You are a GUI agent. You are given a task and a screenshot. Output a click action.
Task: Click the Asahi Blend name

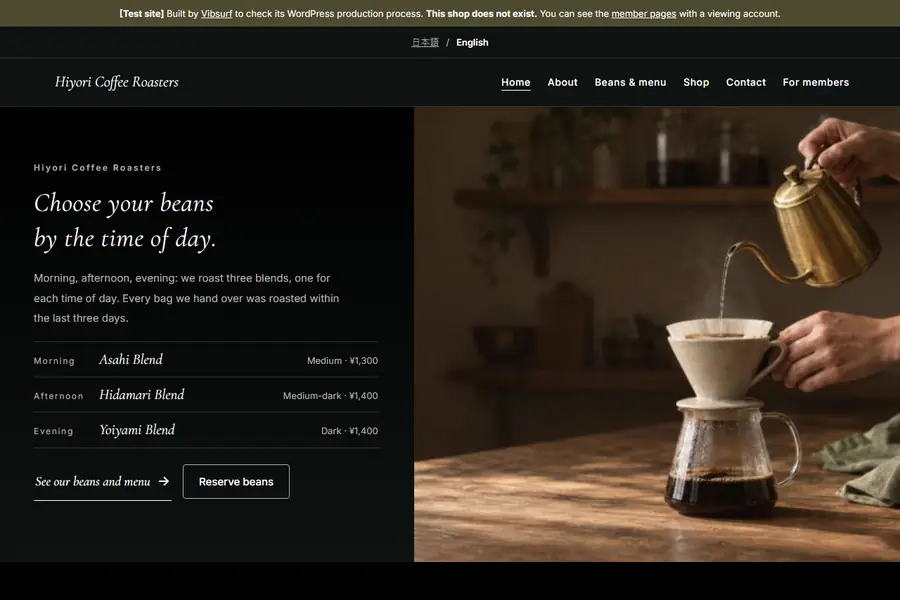[x=131, y=359]
